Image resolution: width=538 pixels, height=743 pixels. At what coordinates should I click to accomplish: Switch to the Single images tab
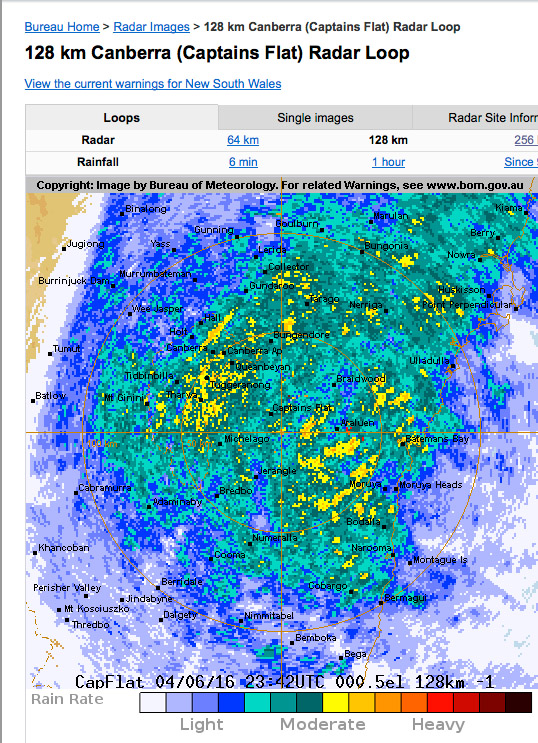pos(315,118)
